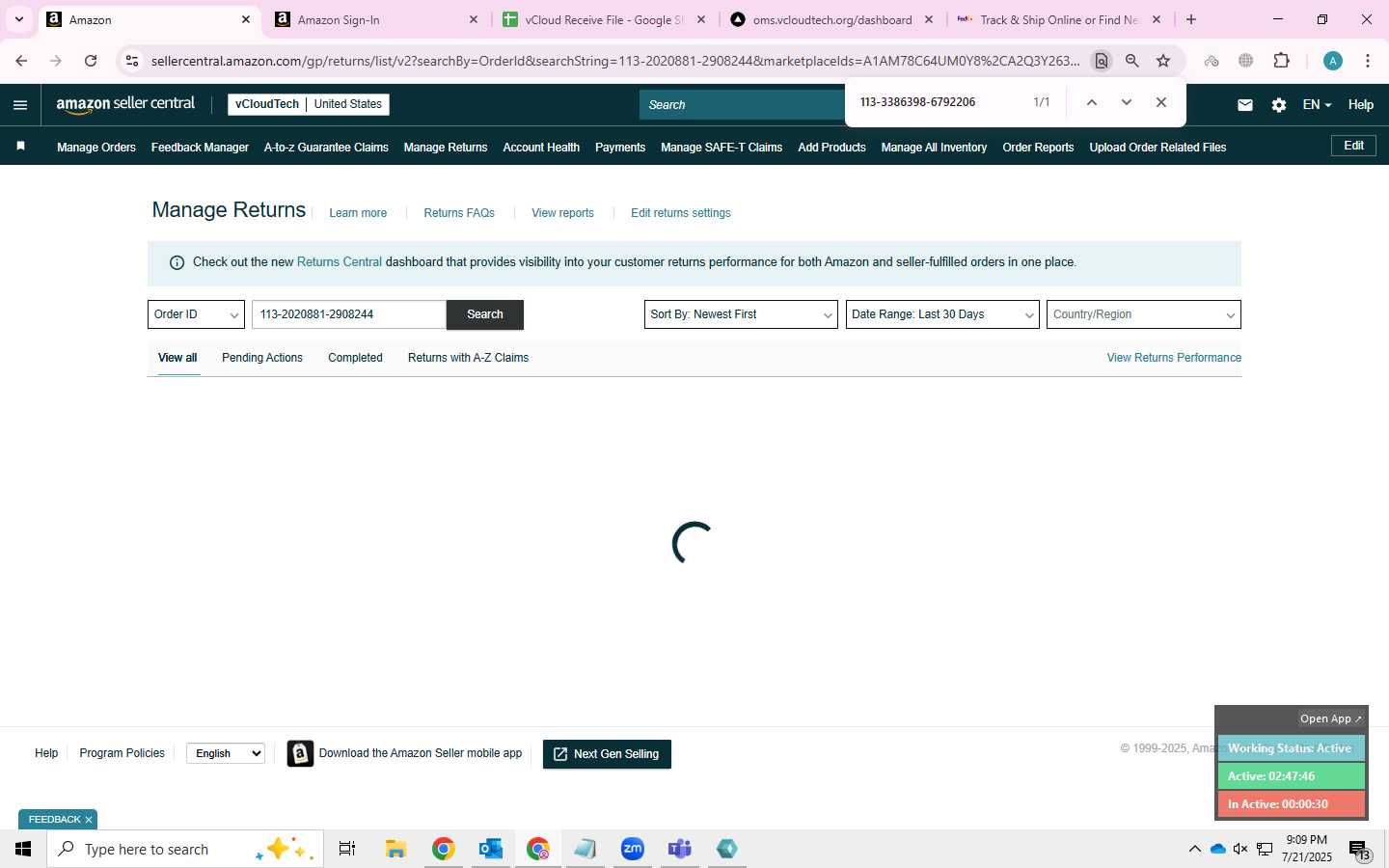The width and height of the screenshot is (1389, 868).
Task: Click the Program Policies footer link
Action: [x=122, y=753]
